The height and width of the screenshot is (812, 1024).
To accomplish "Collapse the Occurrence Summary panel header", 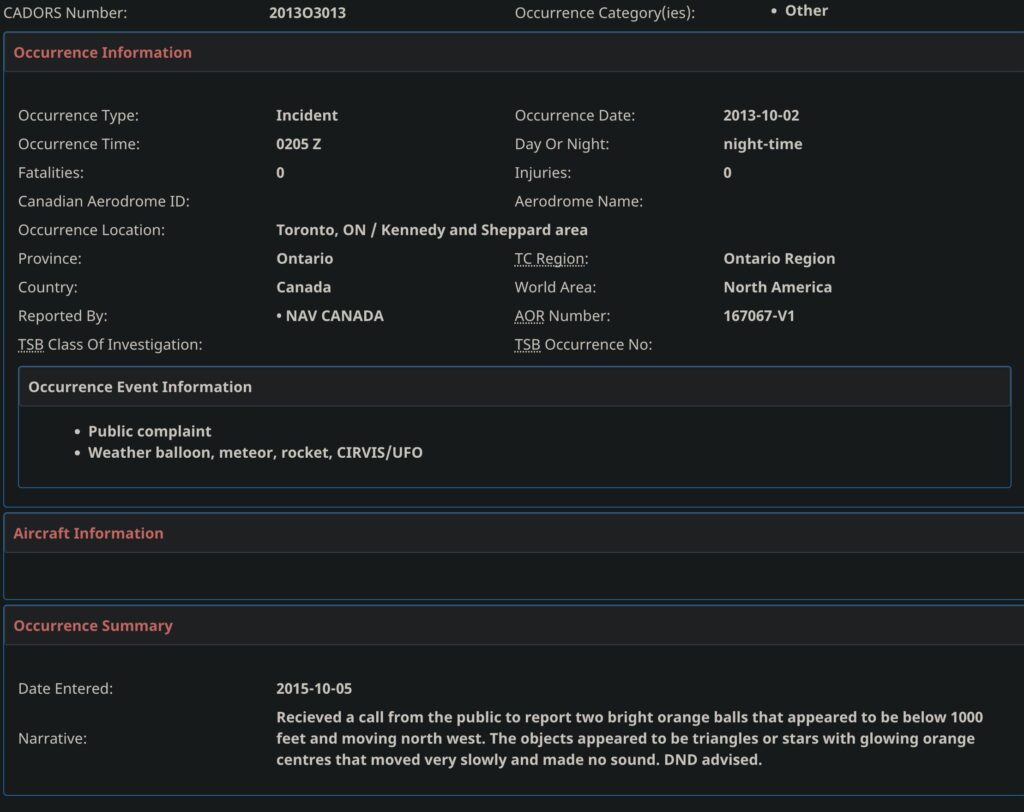I will pyautogui.click(x=93, y=626).
